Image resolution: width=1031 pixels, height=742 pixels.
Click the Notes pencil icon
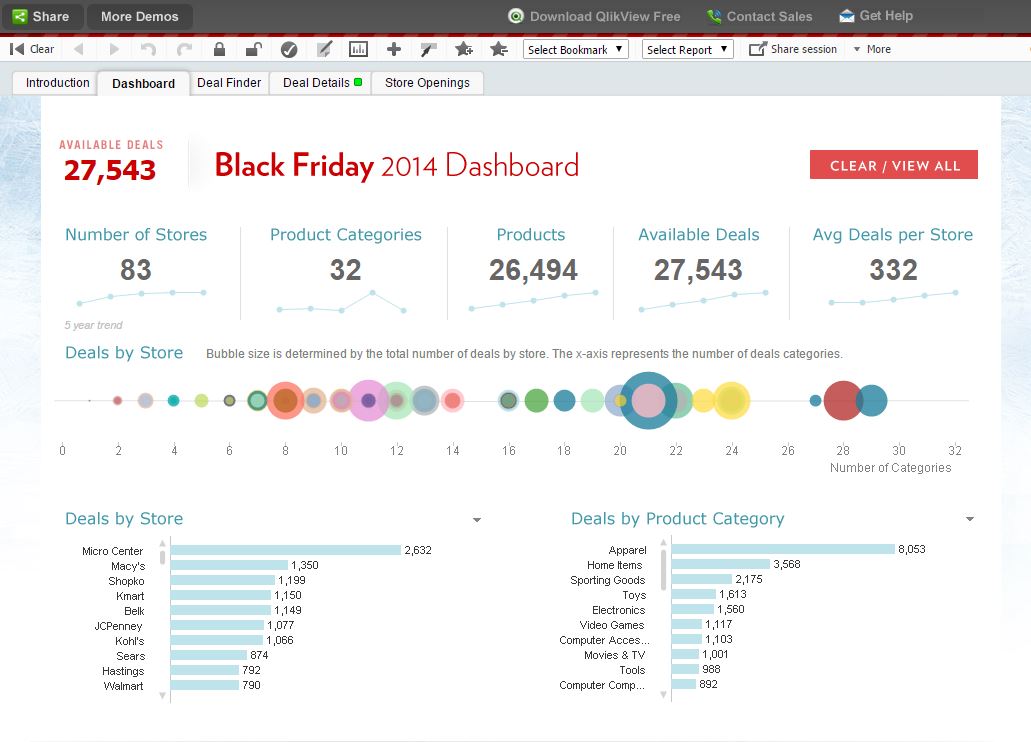click(324, 49)
